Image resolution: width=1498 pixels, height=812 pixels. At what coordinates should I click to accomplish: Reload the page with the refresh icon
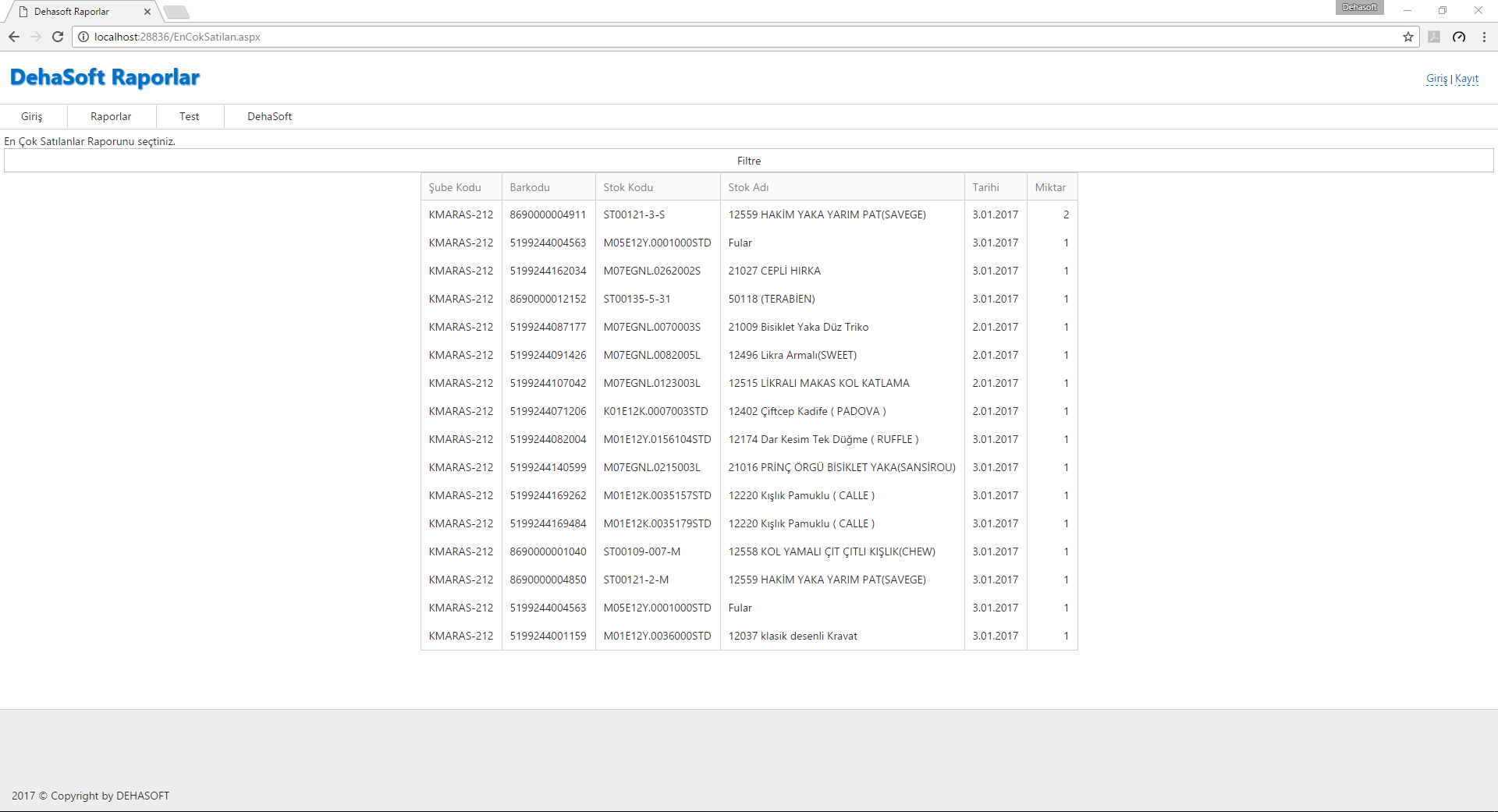coord(58,37)
